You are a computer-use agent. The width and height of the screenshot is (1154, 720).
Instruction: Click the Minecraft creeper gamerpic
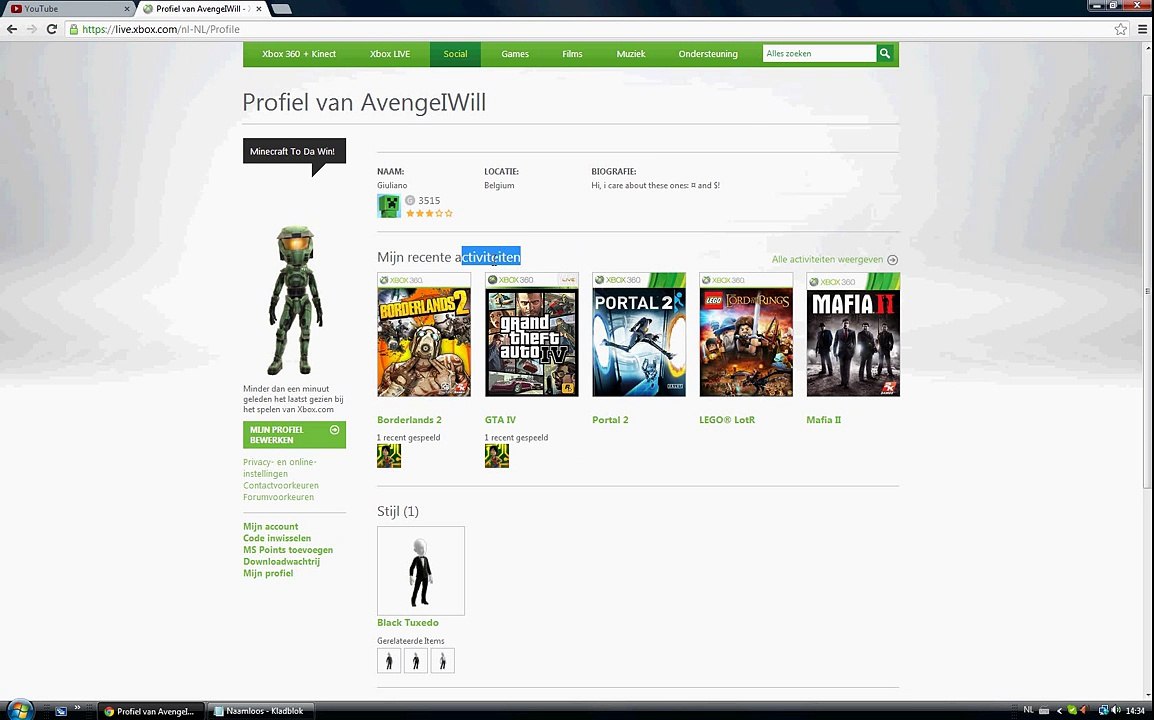[x=389, y=206]
